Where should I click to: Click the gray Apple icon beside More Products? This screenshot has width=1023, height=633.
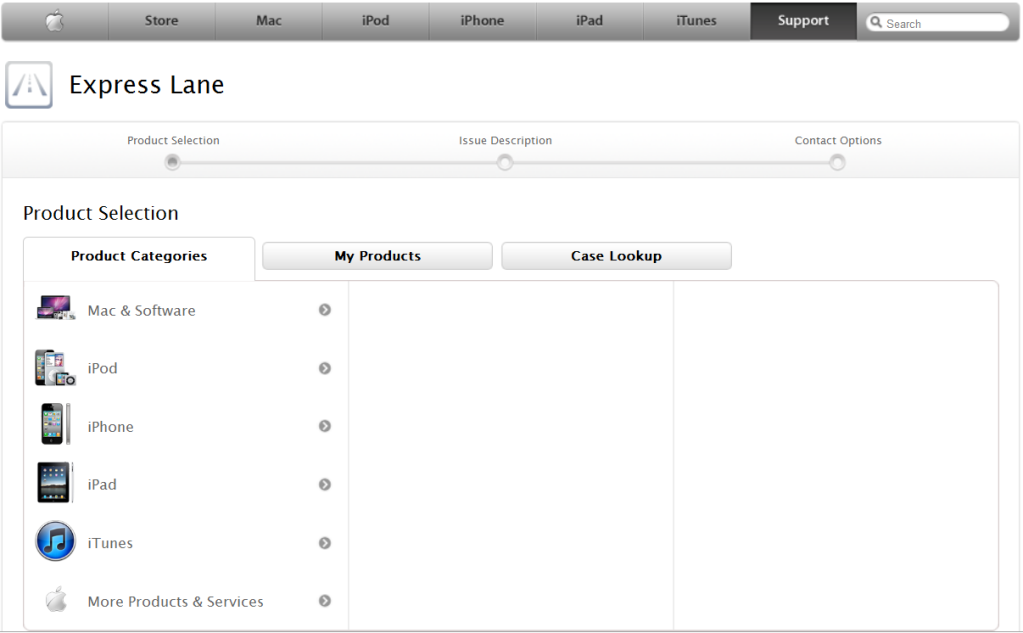(x=56, y=599)
